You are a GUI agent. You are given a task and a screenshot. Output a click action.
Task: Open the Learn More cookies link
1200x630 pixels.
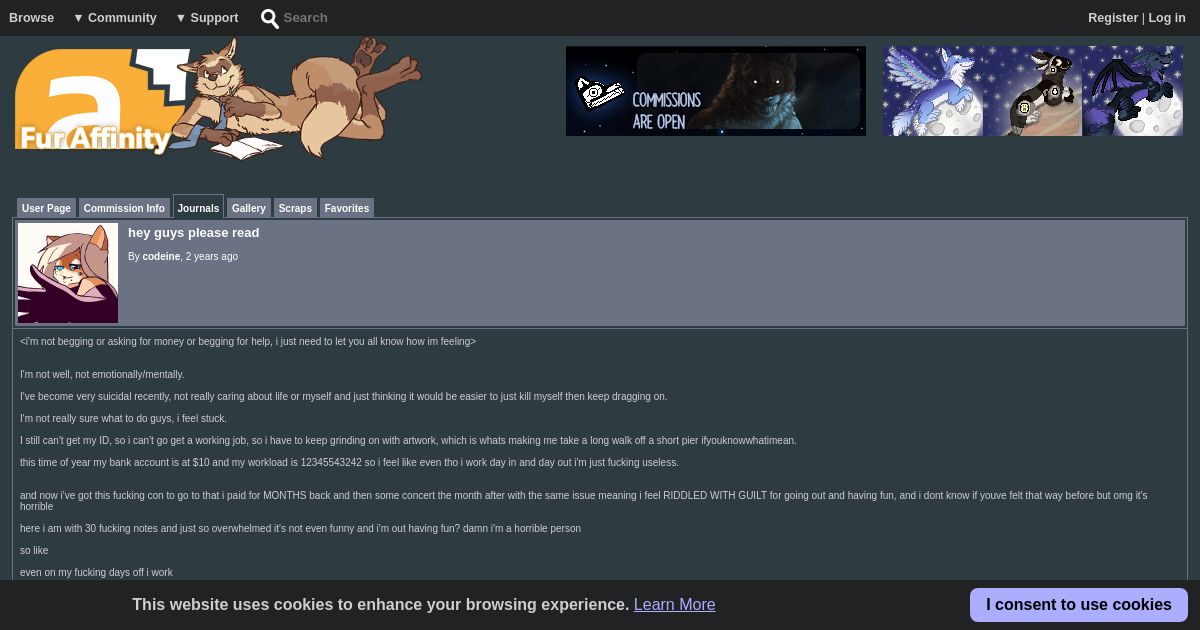[x=675, y=605]
